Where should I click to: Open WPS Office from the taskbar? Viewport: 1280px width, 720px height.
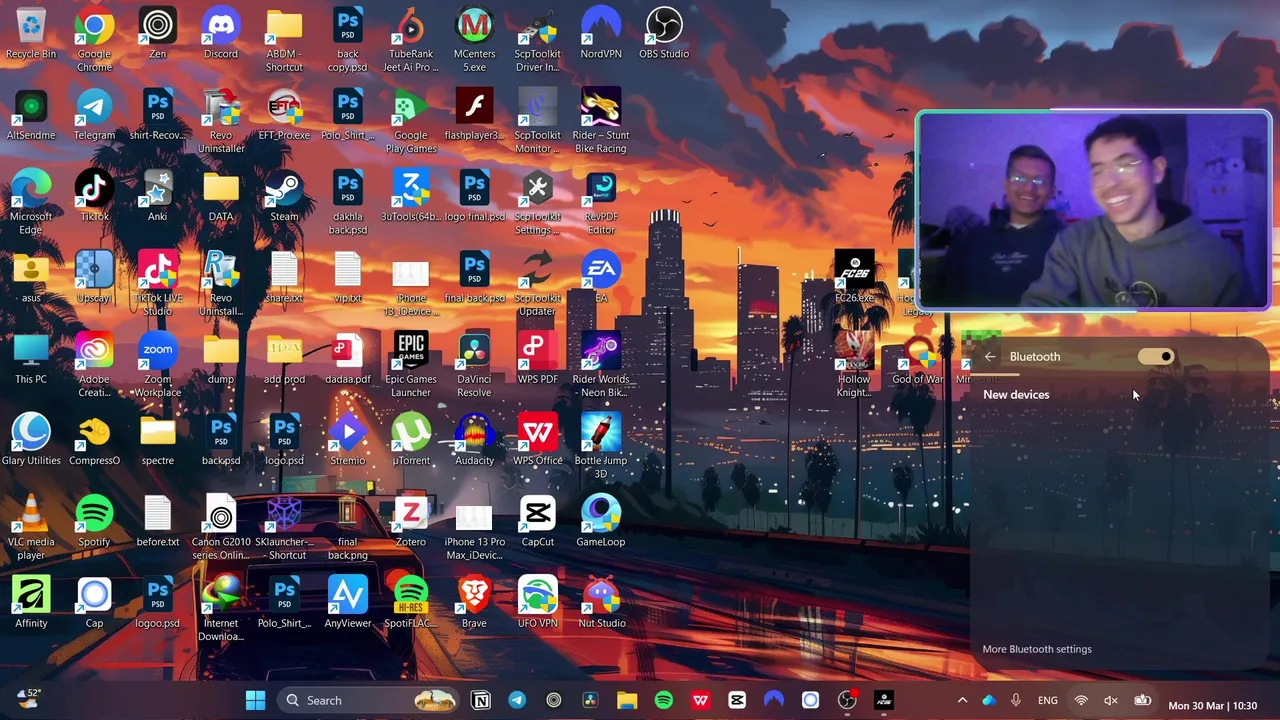(700, 700)
